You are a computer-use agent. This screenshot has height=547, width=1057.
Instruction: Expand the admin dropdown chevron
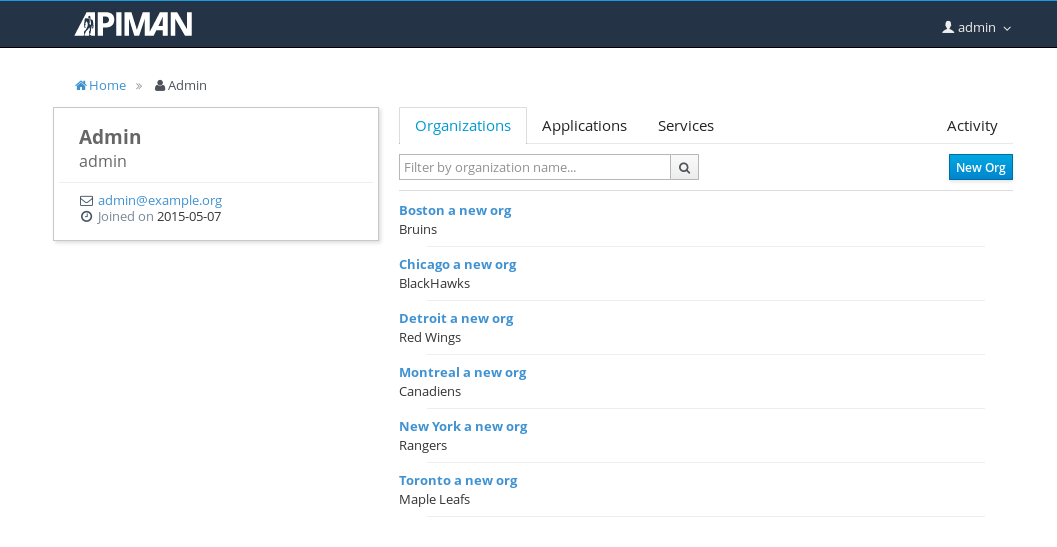point(1007,28)
